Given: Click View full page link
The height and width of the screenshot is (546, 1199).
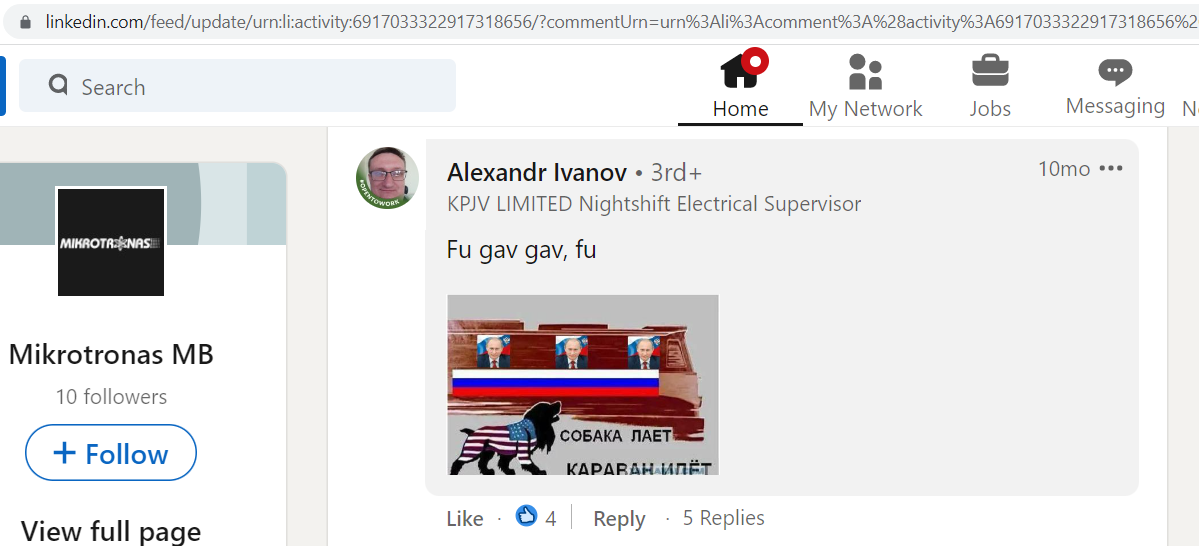Looking at the screenshot, I should pyautogui.click(x=111, y=531).
